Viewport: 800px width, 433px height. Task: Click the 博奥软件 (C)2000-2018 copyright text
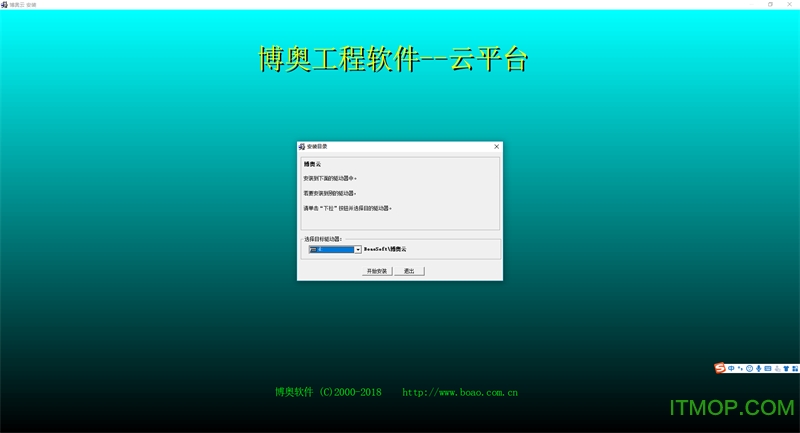(328, 392)
